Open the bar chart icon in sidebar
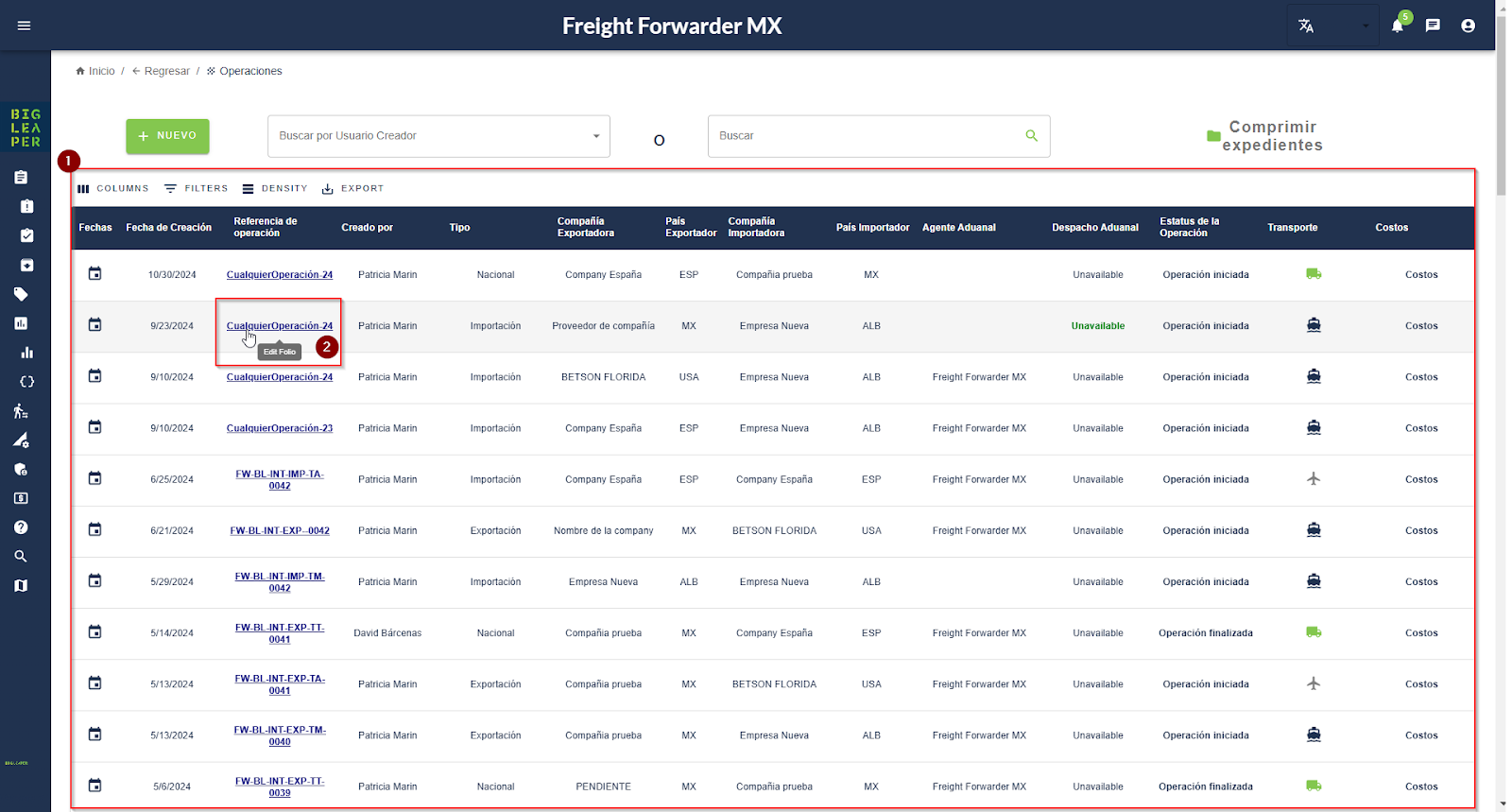The width and height of the screenshot is (1512, 812). [x=26, y=353]
